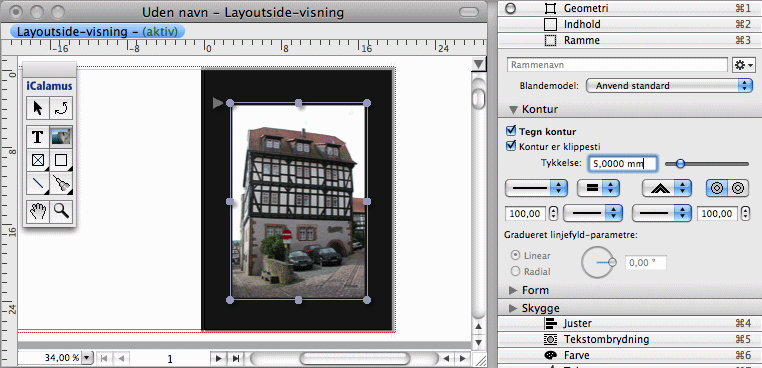Select the line drawing tool
This screenshot has width=762, height=368.
[37, 184]
